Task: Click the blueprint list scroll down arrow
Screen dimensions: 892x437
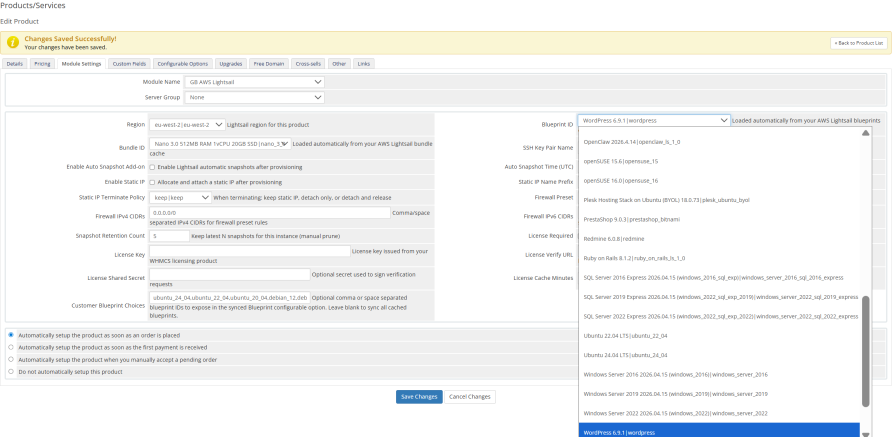Action: click(866, 434)
